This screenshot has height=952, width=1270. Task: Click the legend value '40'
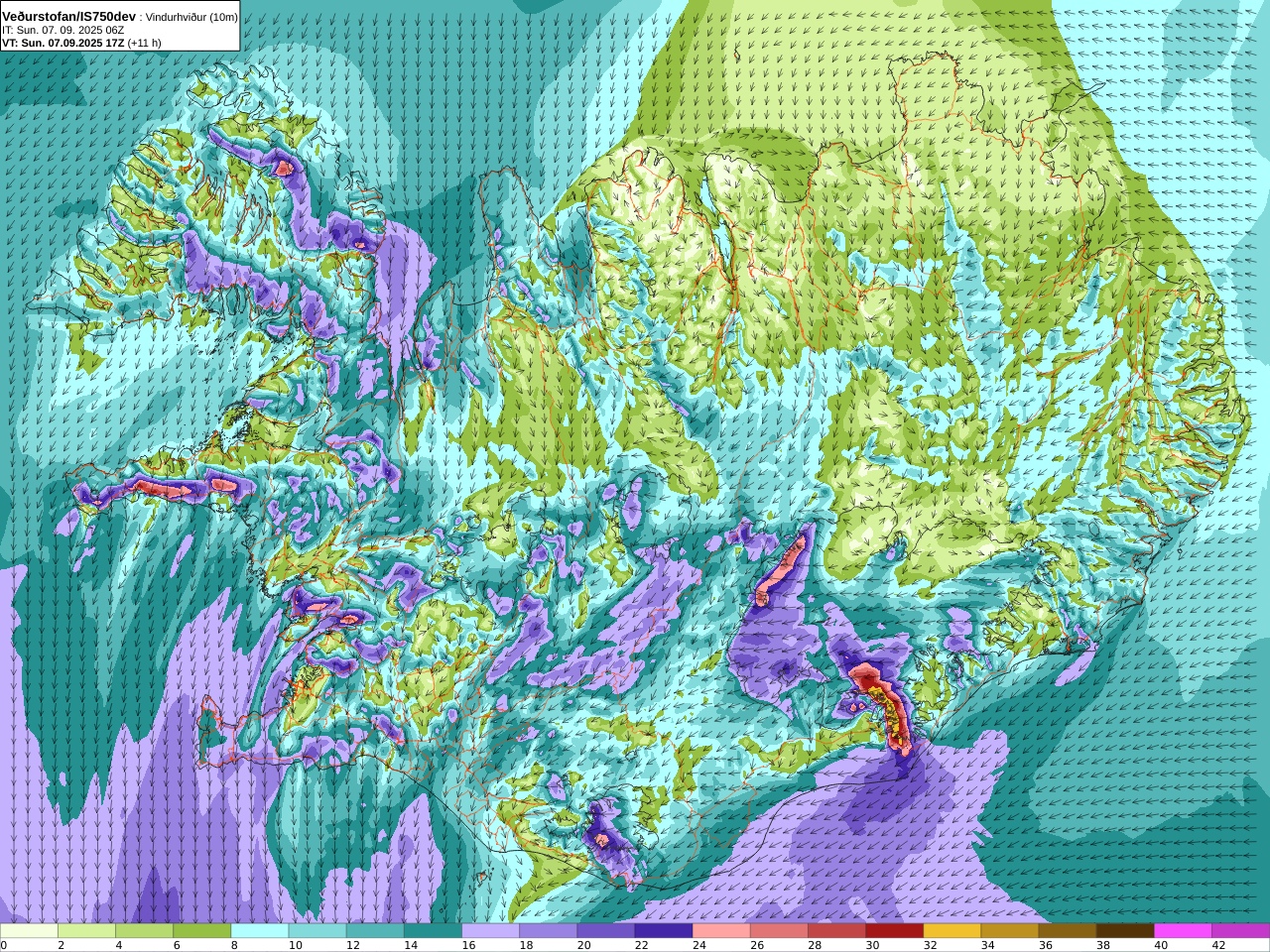click(x=1161, y=946)
